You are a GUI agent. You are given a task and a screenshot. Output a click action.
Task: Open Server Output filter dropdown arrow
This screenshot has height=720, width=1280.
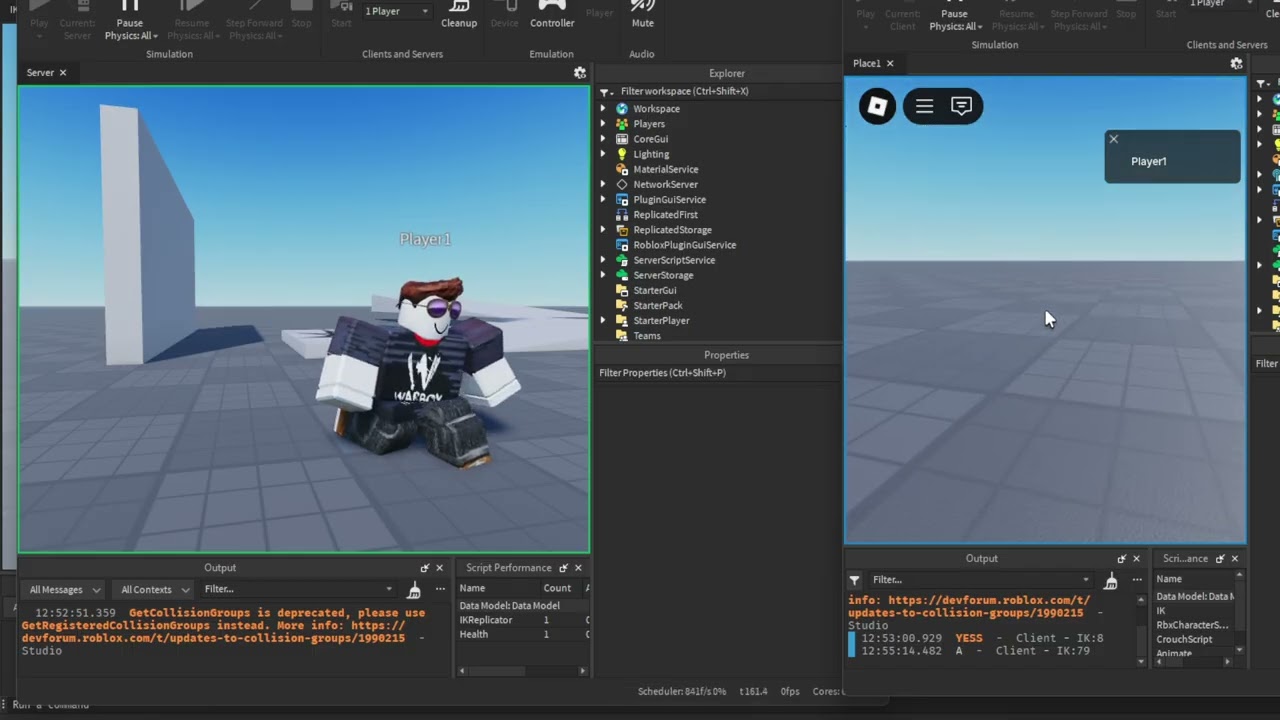pyautogui.click(x=389, y=590)
